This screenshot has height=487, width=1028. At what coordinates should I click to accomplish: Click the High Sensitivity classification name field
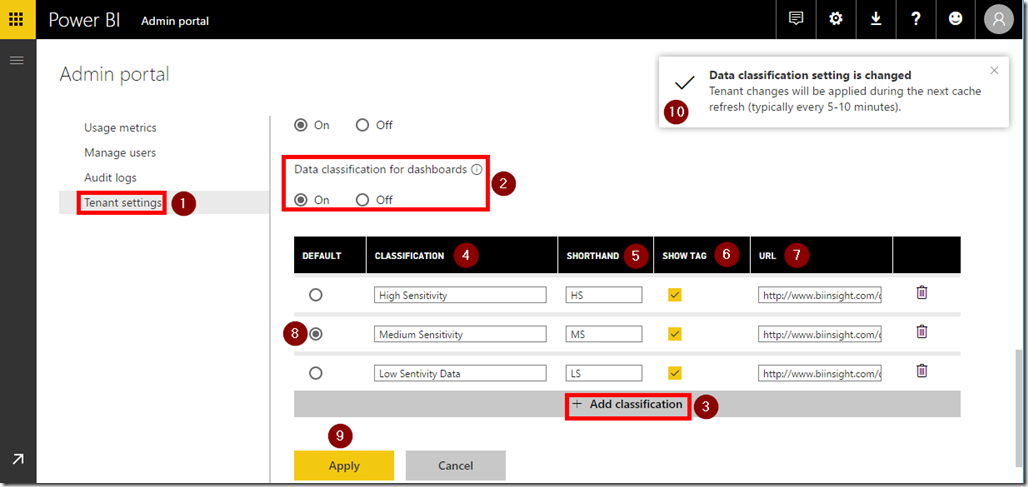(460, 295)
